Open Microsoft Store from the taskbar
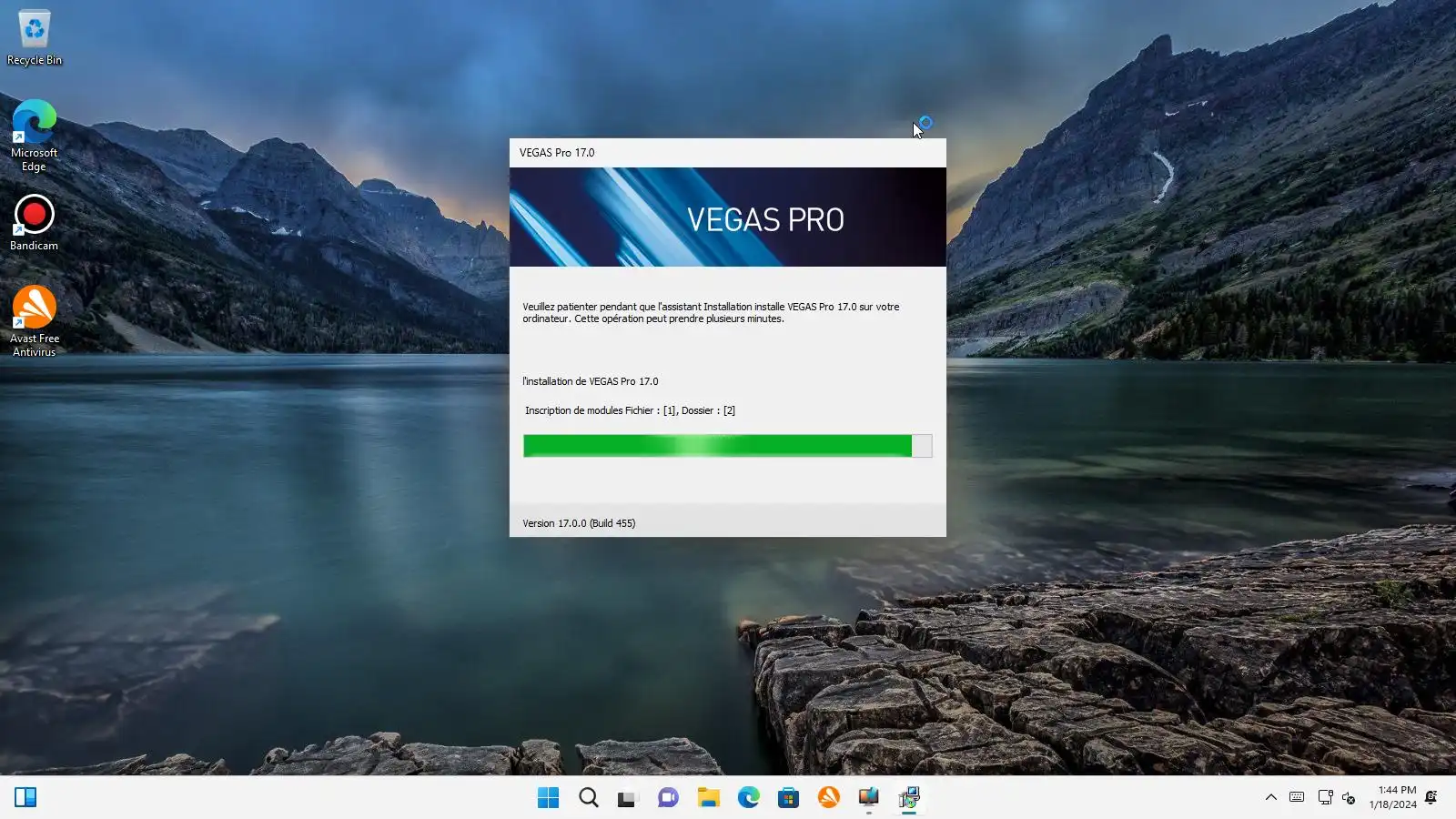The width and height of the screenshot is (1456, 819). coord(788,797)
